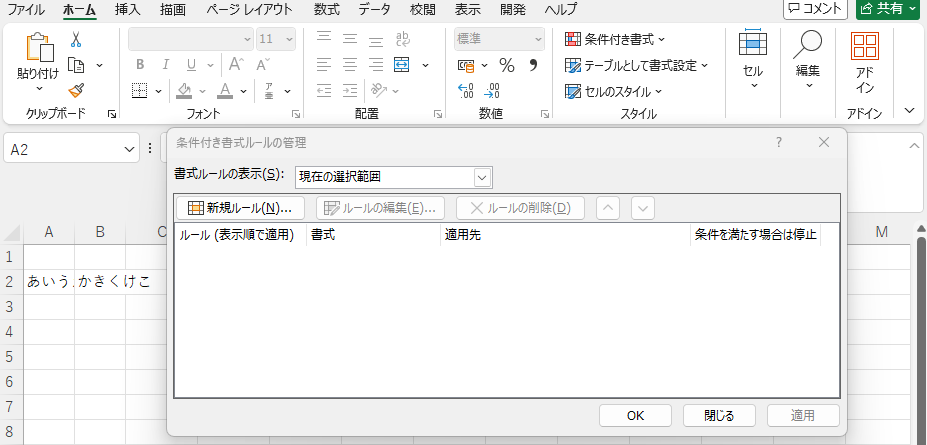The width and height of the screenshot is (927, 445).
Task: Apply the Font Color A icon
Action: pyautogui.click(x=225, y=90)
